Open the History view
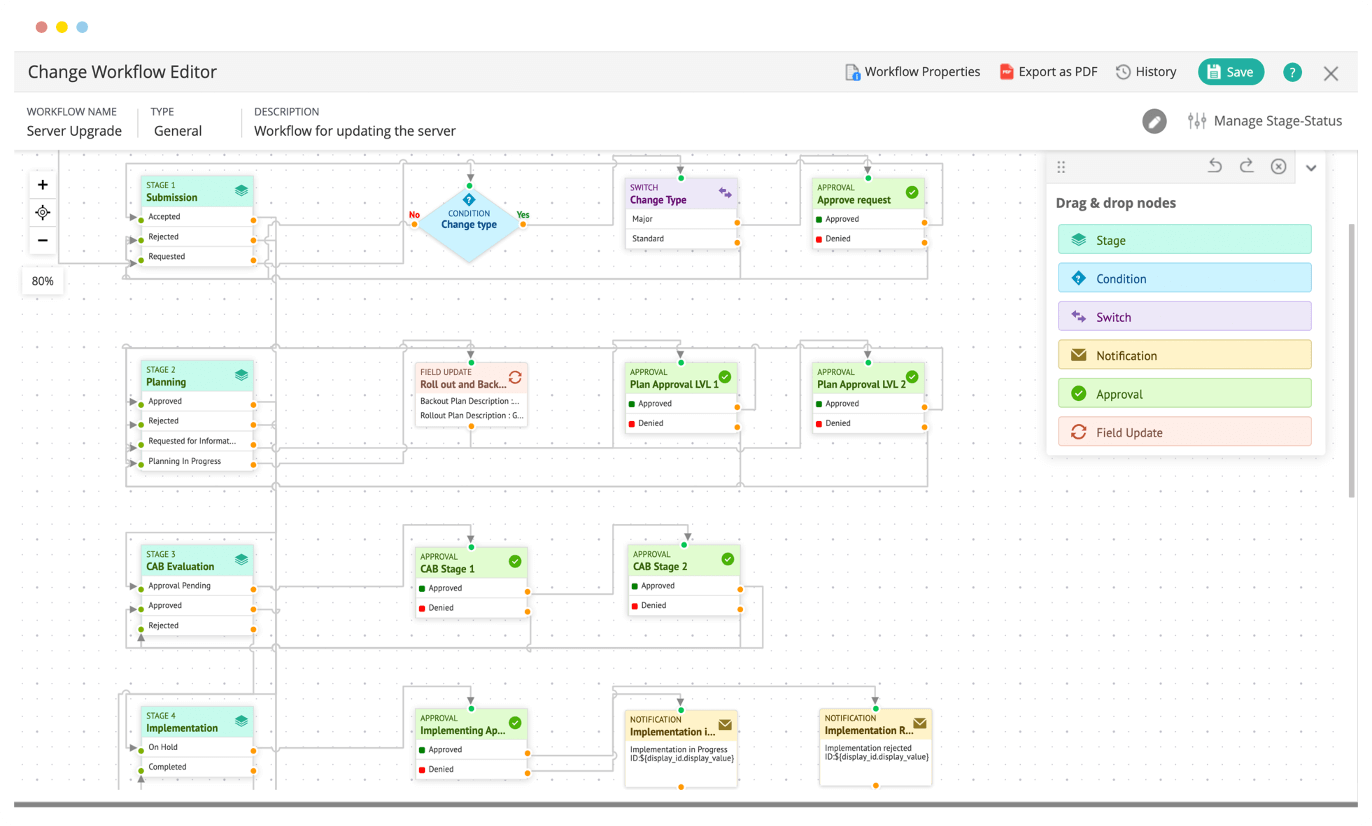The image size is (1372, 826). tap(1146, 71)
